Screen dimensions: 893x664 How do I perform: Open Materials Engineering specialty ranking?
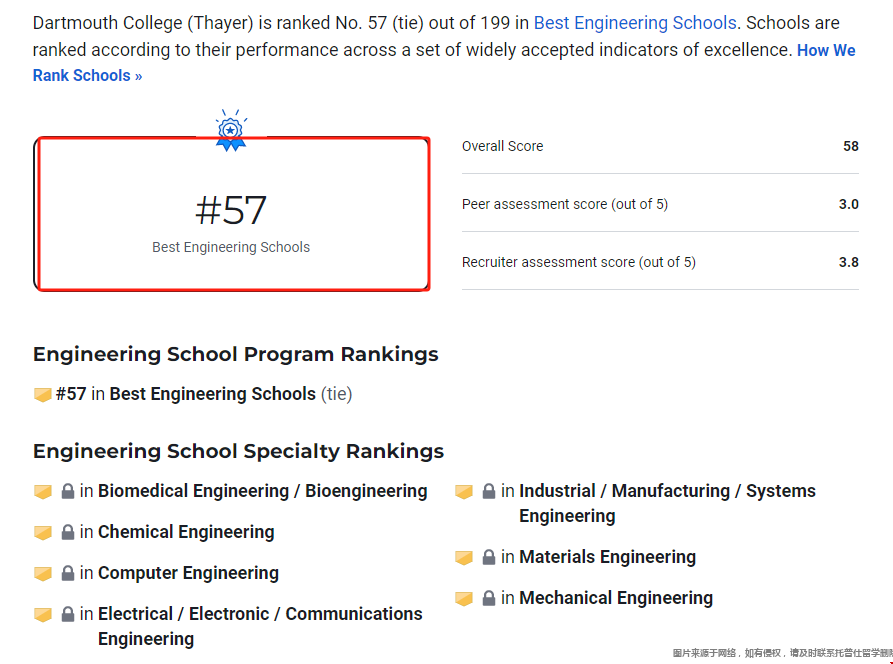coord(608,556)
